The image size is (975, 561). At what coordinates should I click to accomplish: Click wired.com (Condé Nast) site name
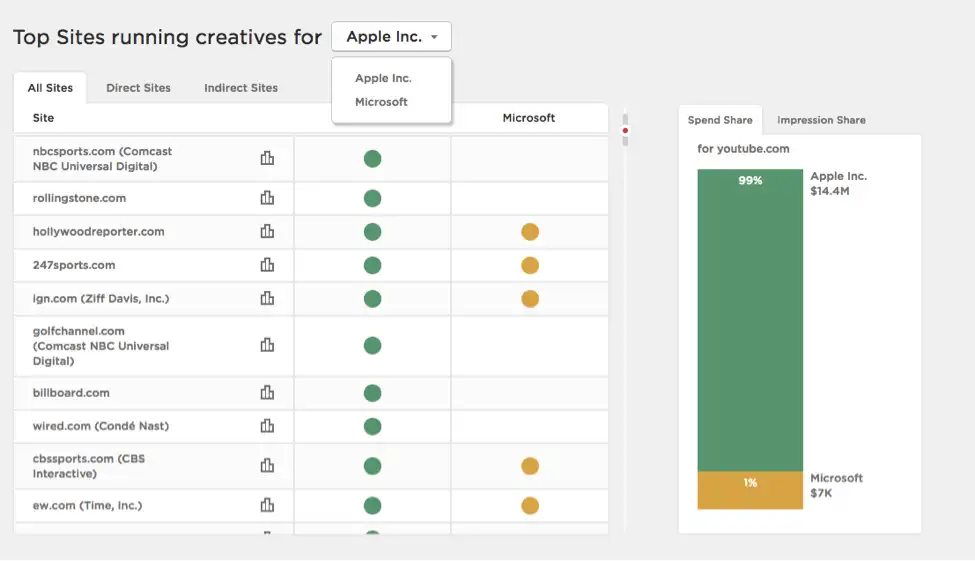tap(101, 426)
